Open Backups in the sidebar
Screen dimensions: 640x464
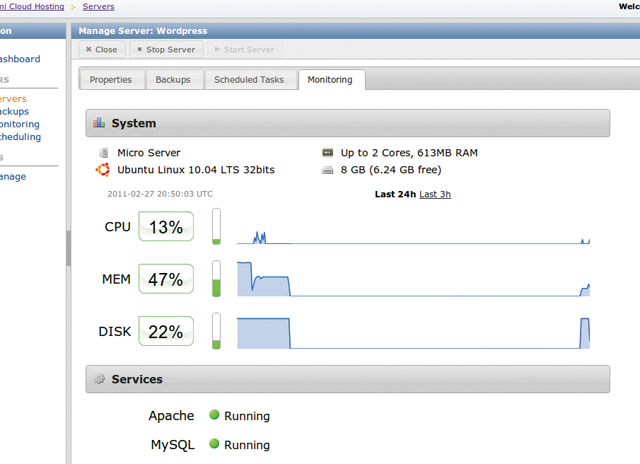click(x=14, y=111)
